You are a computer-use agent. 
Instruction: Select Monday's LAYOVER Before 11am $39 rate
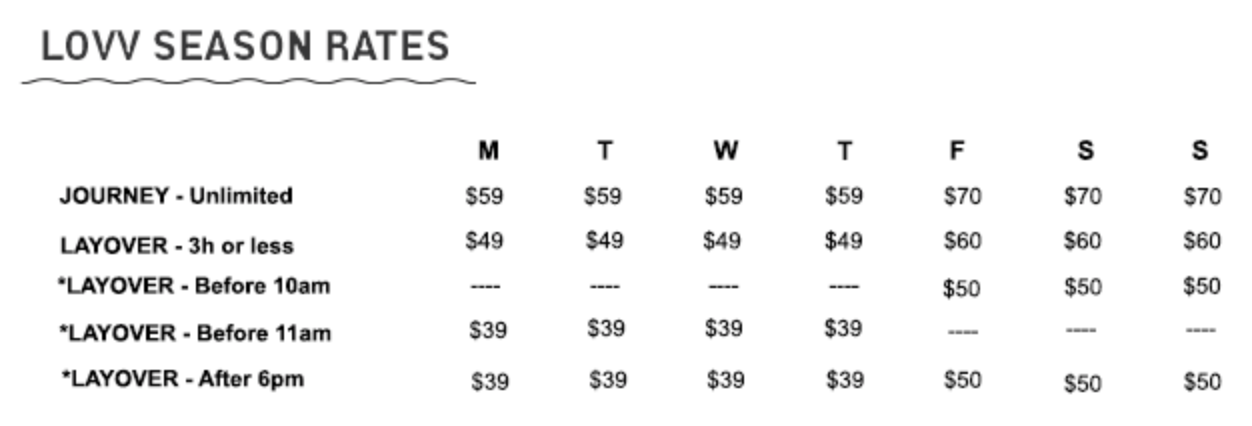[x=487, y=331]
